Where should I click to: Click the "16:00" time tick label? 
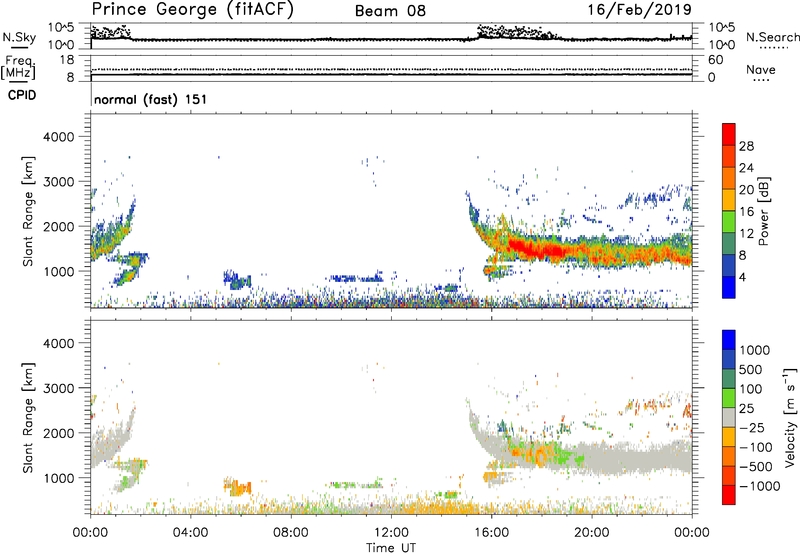pyautogui.click(x=491, y=533)
